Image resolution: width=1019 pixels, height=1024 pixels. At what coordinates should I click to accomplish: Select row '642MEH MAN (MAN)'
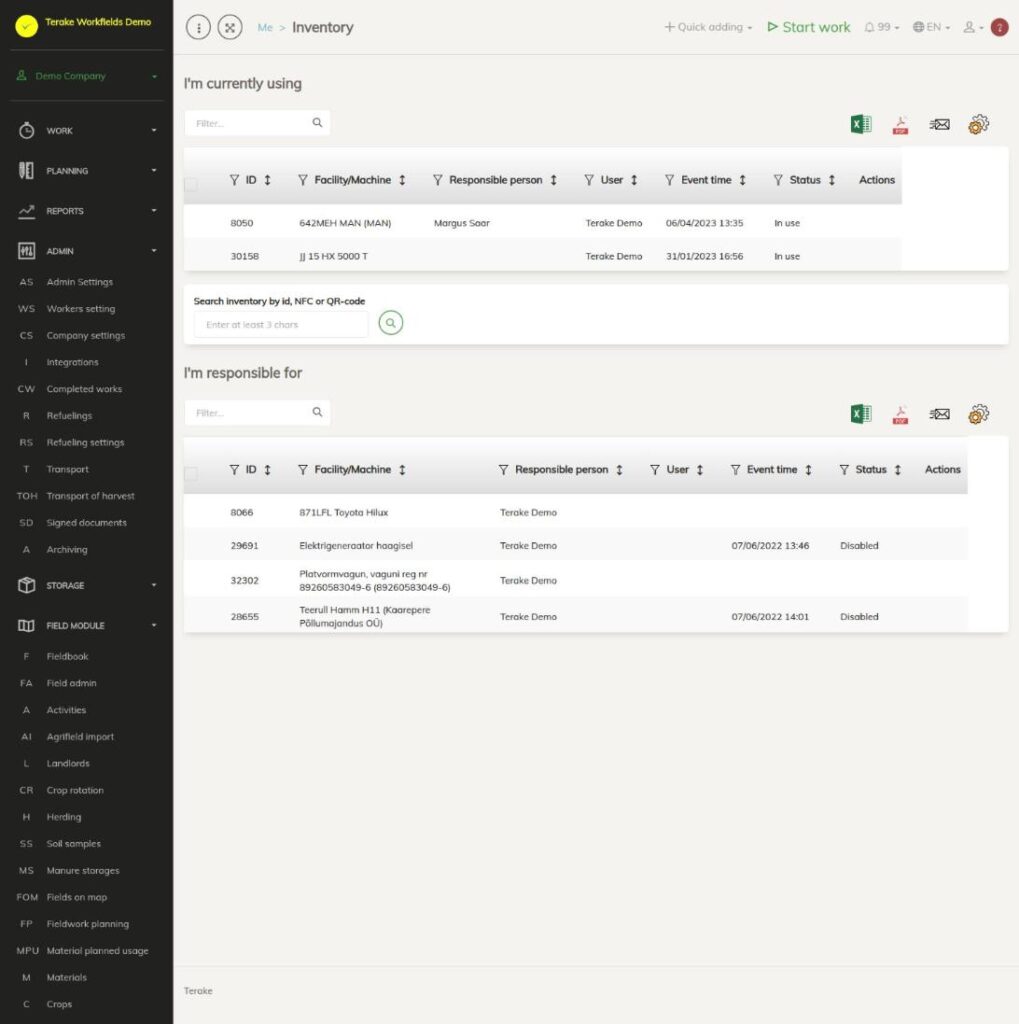(542, 223)
